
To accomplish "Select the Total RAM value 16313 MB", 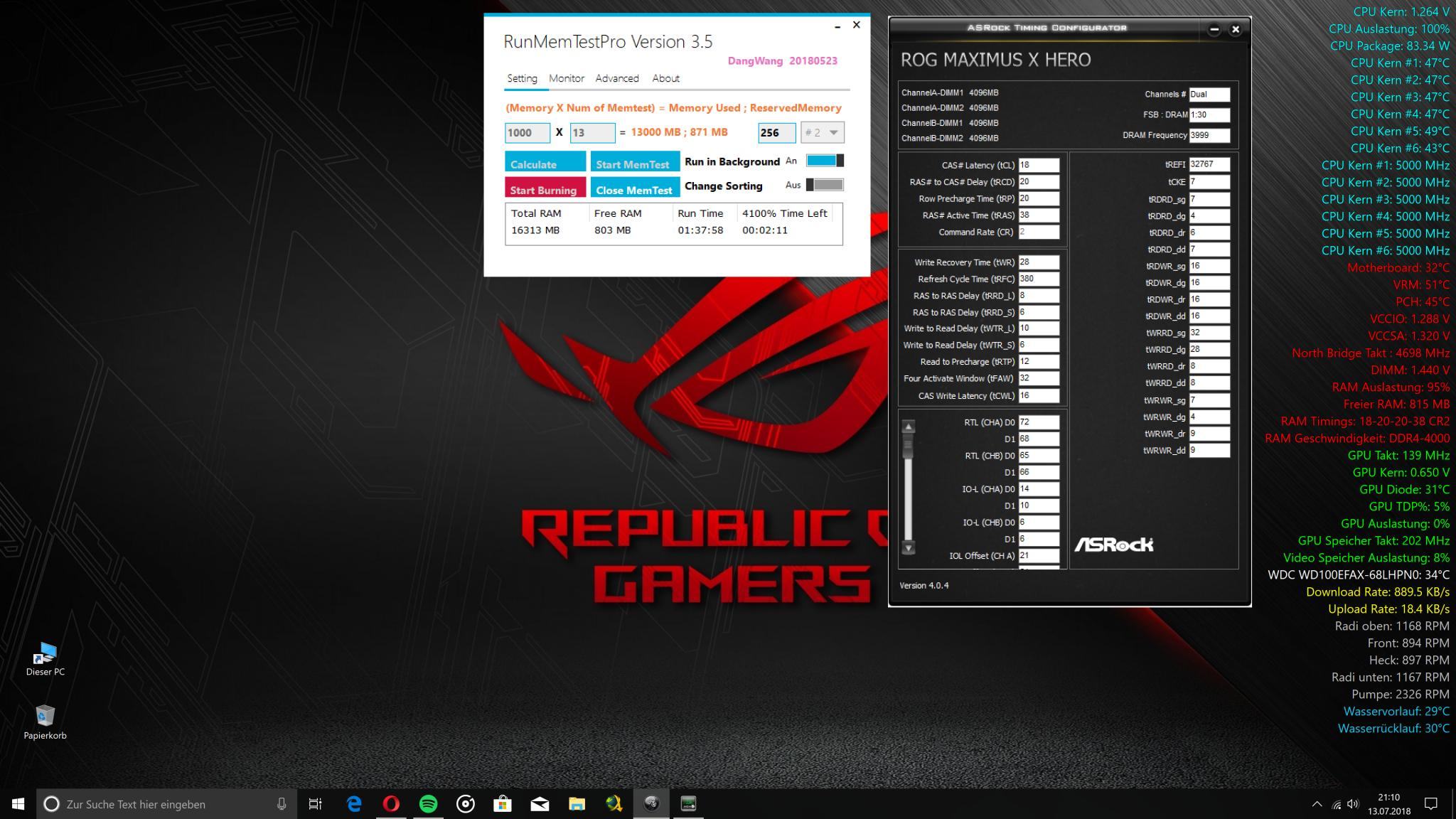I will coord(535,230).
